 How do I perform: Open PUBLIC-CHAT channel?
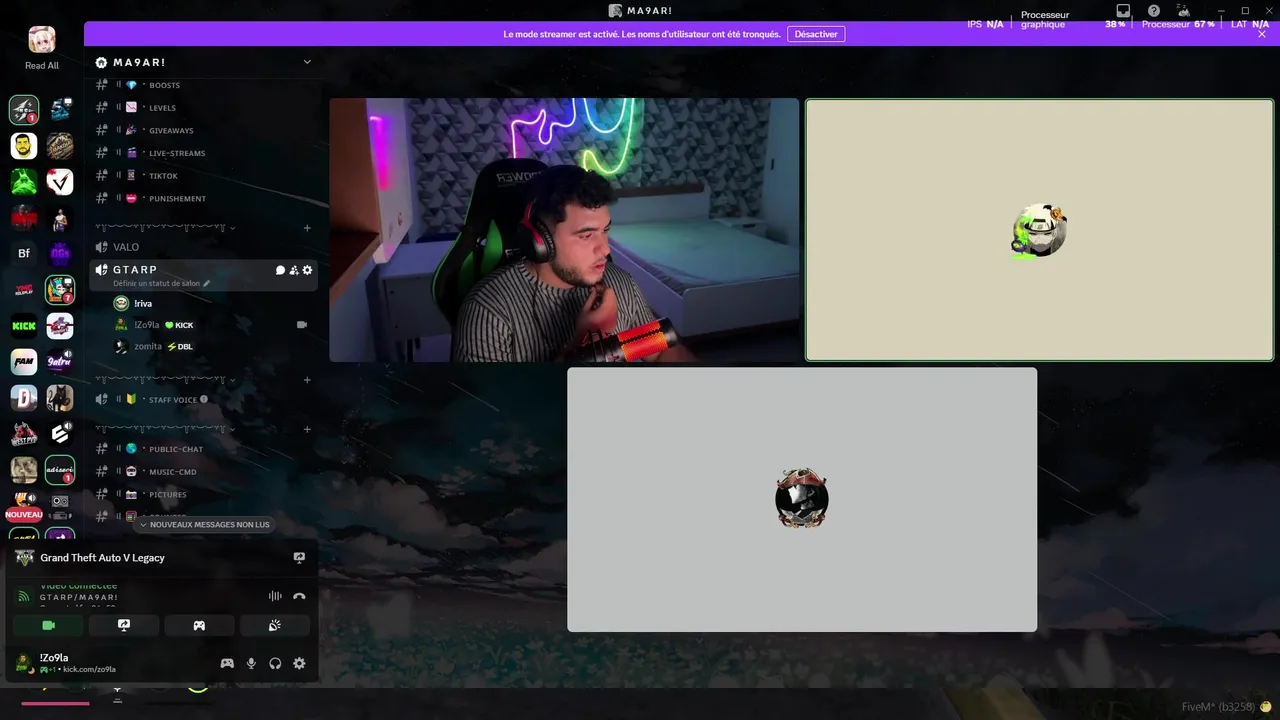tap(204, 449)
